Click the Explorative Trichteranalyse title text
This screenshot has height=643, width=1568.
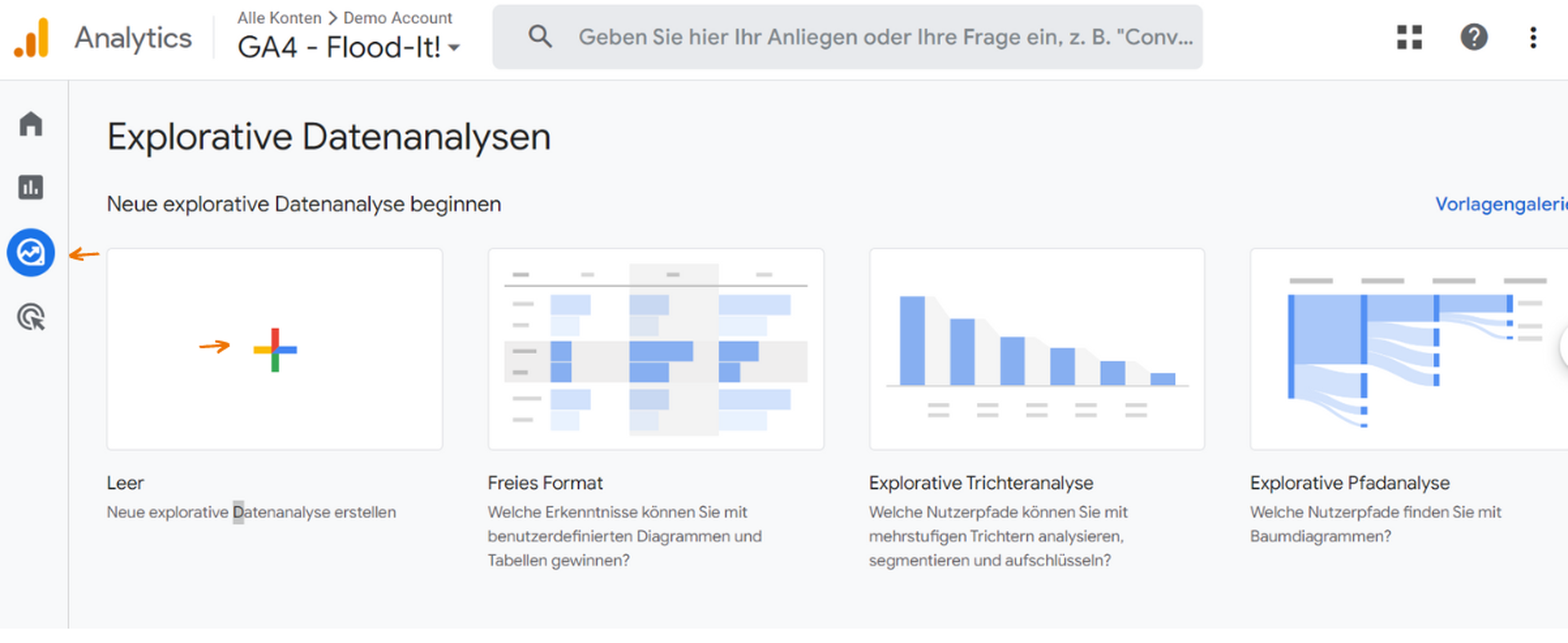point(980,483)
